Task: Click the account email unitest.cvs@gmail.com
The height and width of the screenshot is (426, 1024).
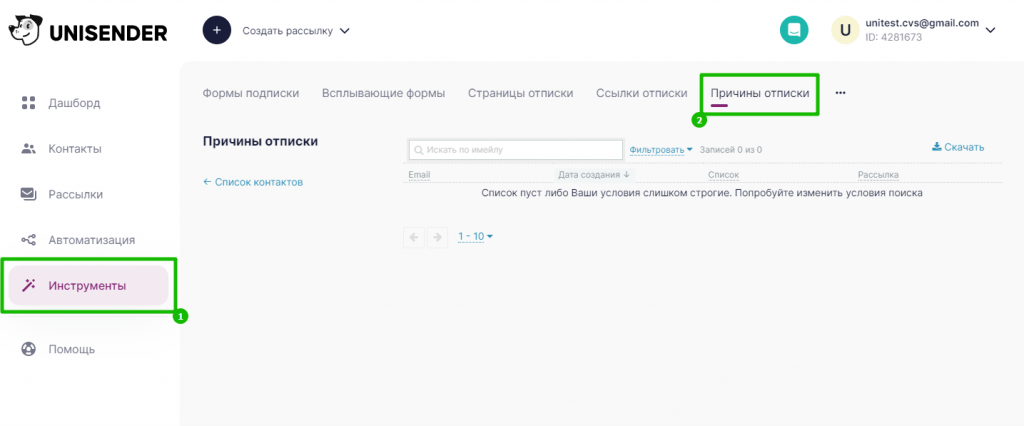Action: (922, 23)
